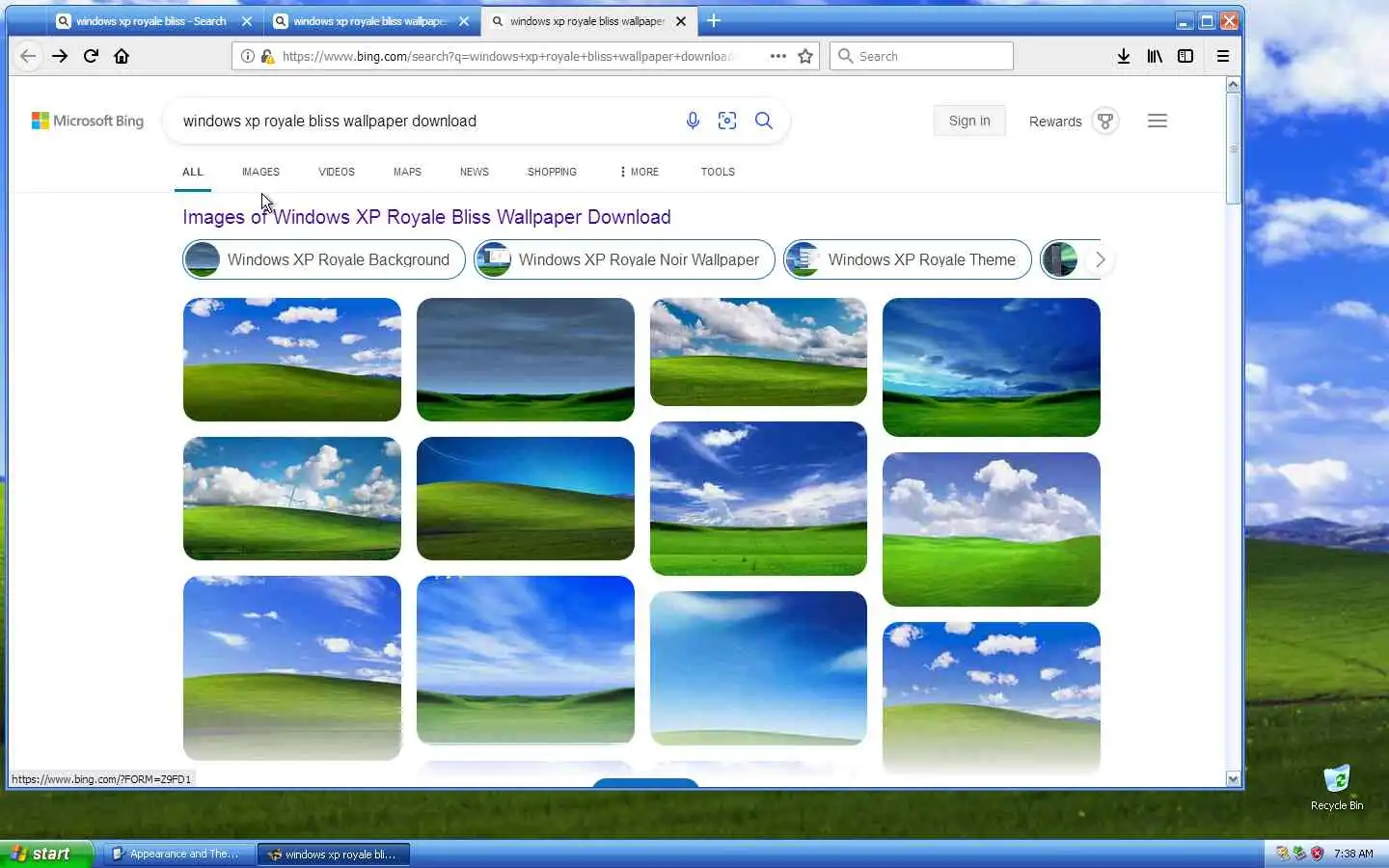Open 'Images of Windows XP Royale Bliss Wallpaper Download' heading
Viewport: 1389px width, 868px height.
tap(426, 217)
